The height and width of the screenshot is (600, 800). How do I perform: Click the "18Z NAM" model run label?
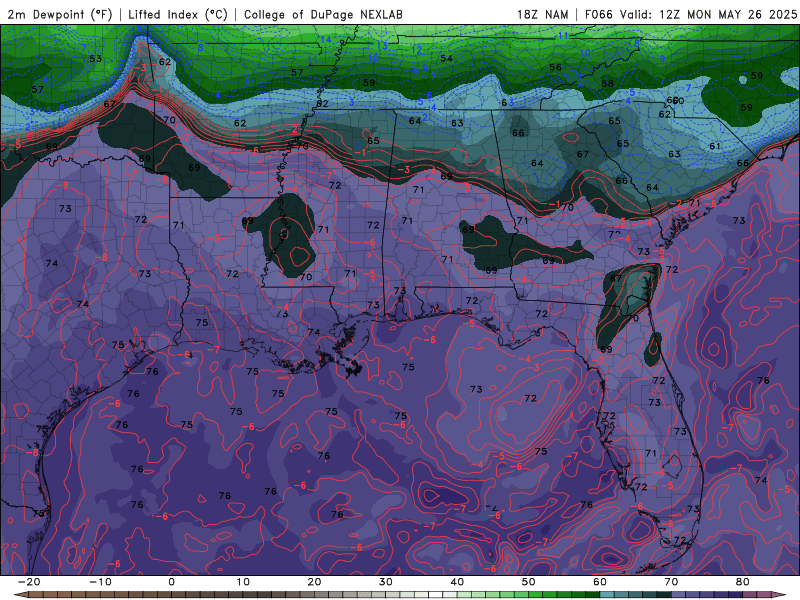tap(543, 14)
